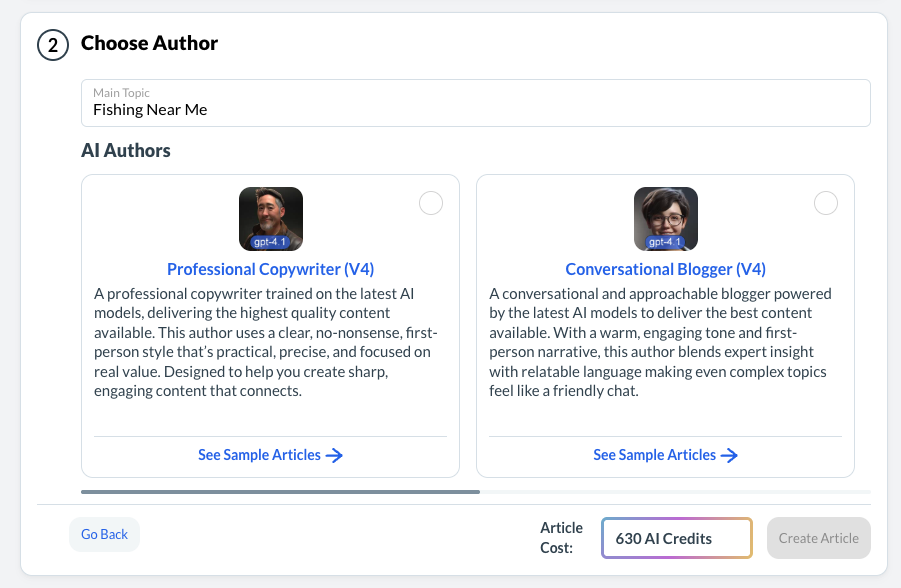
Task: Click the arrow next to Conversational Blogger samples link
Action: (x=732, y=455)
